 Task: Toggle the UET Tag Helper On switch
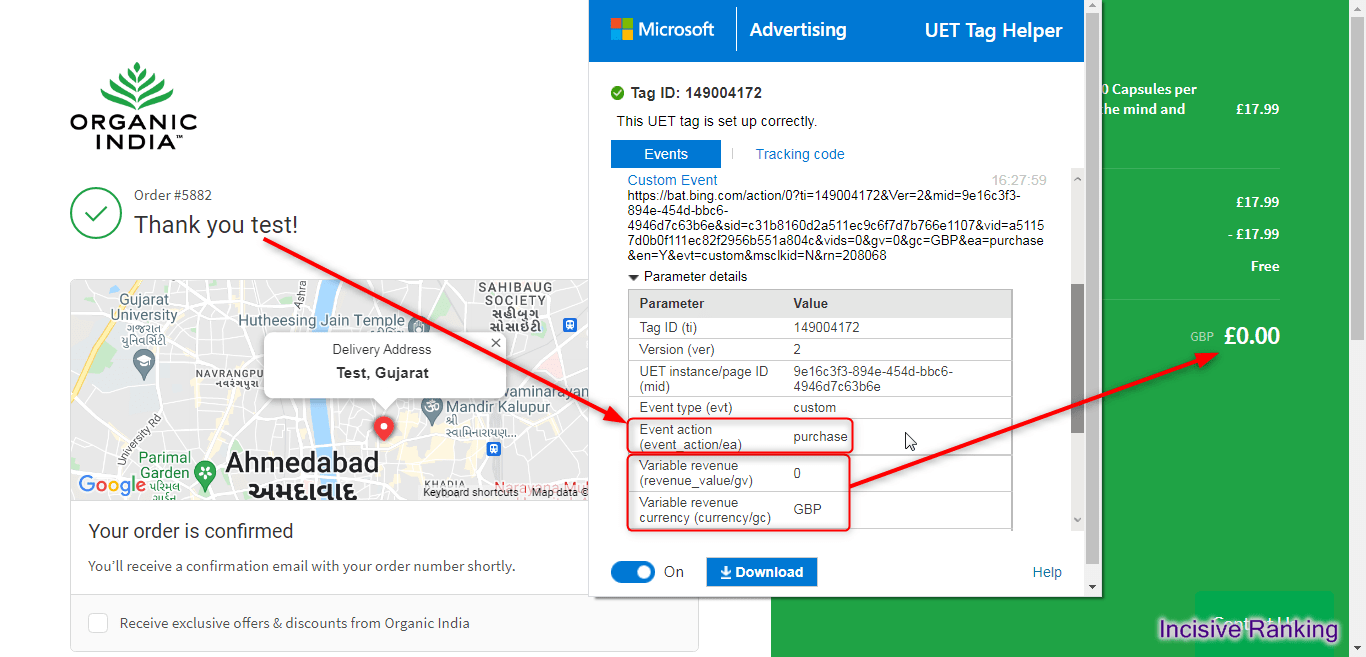633,572
